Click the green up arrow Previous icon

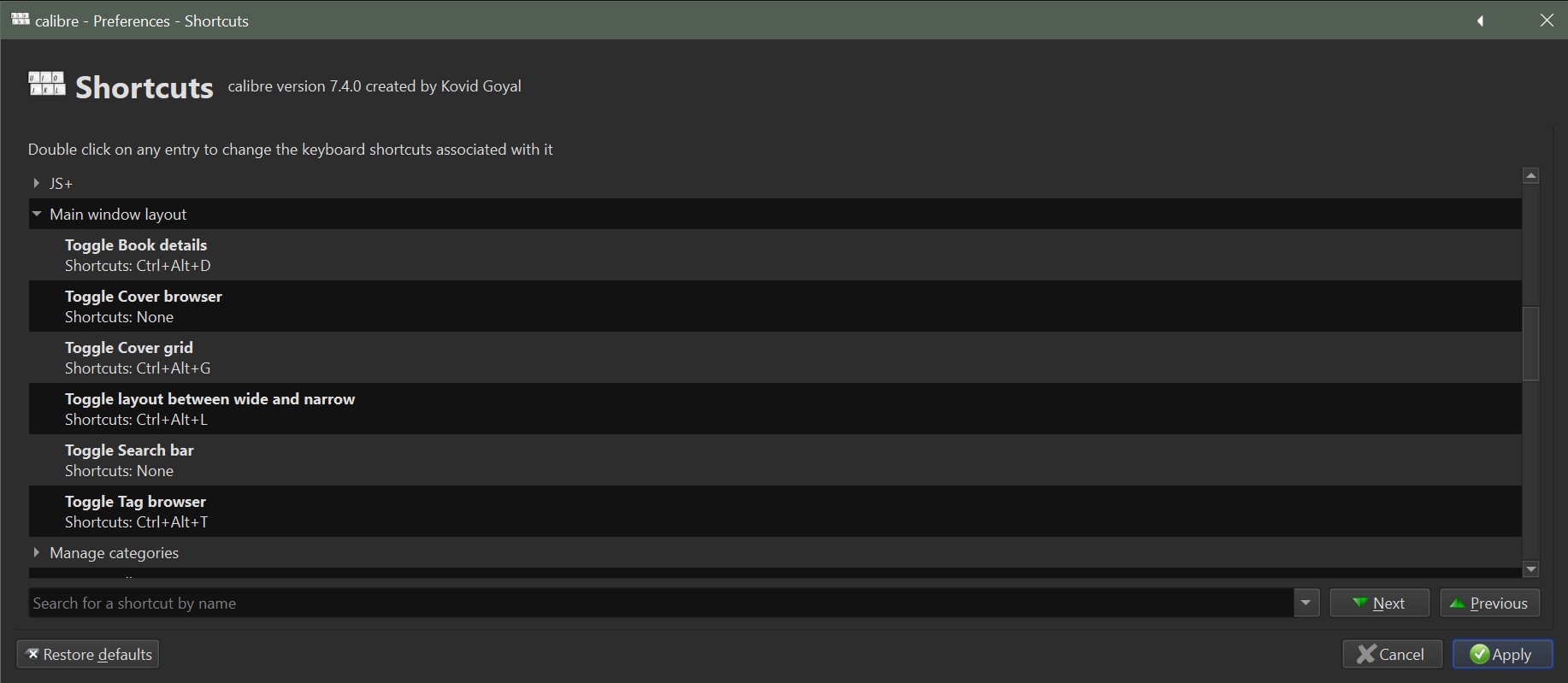[x=1458, y=604]
